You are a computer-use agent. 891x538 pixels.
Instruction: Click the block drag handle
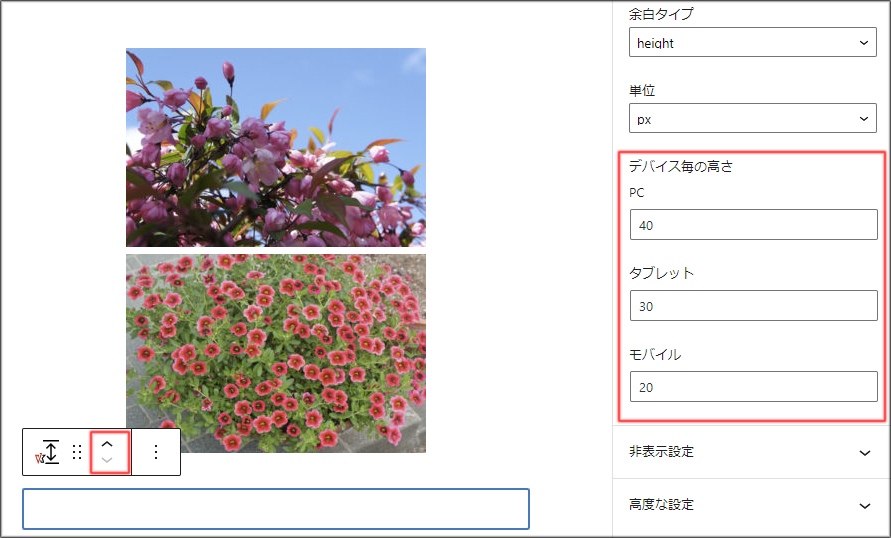(x=77, y=452)
